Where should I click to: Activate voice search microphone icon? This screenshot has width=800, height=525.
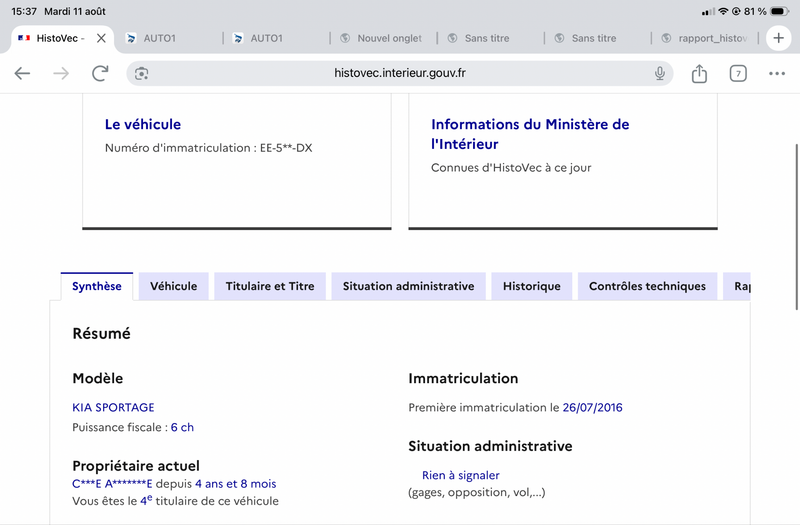(x=660, y=73)
